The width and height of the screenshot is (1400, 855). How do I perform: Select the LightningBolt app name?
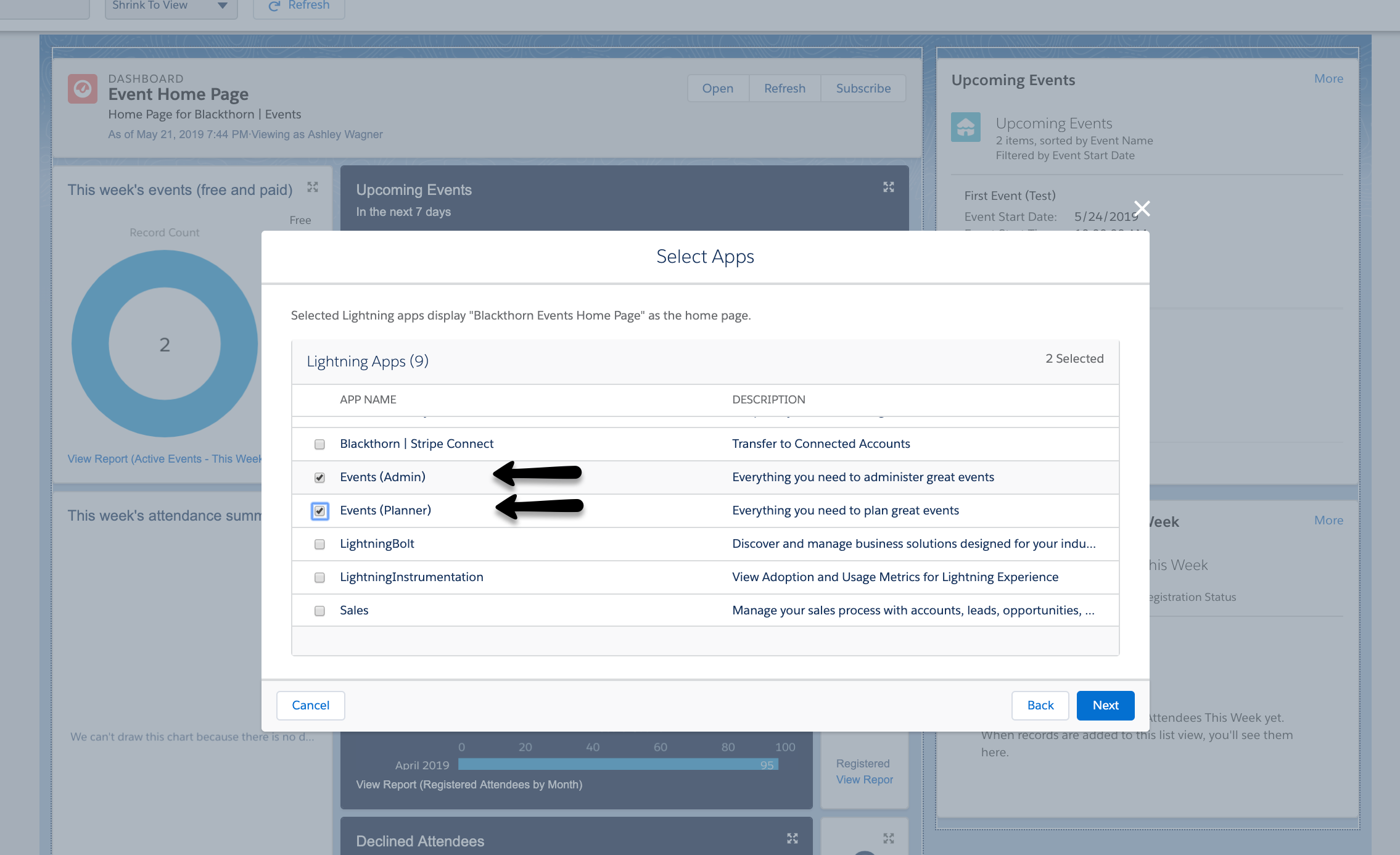click(x=377, y=543)
